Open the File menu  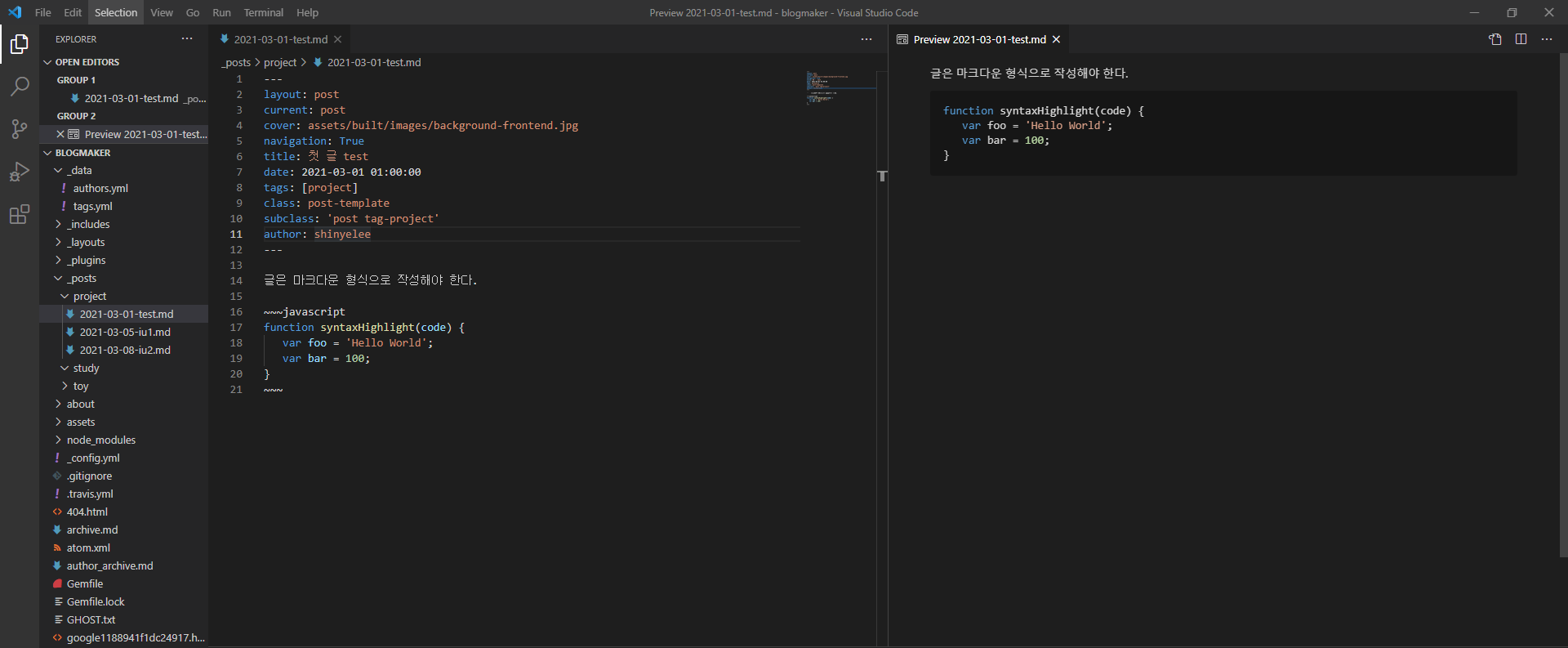43,12
